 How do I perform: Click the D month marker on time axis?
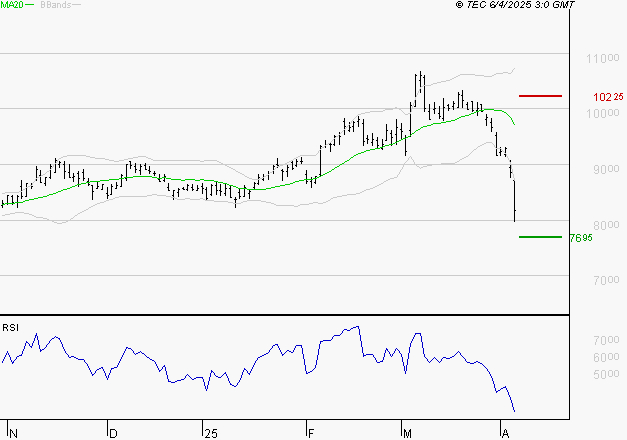coord(113,433)
